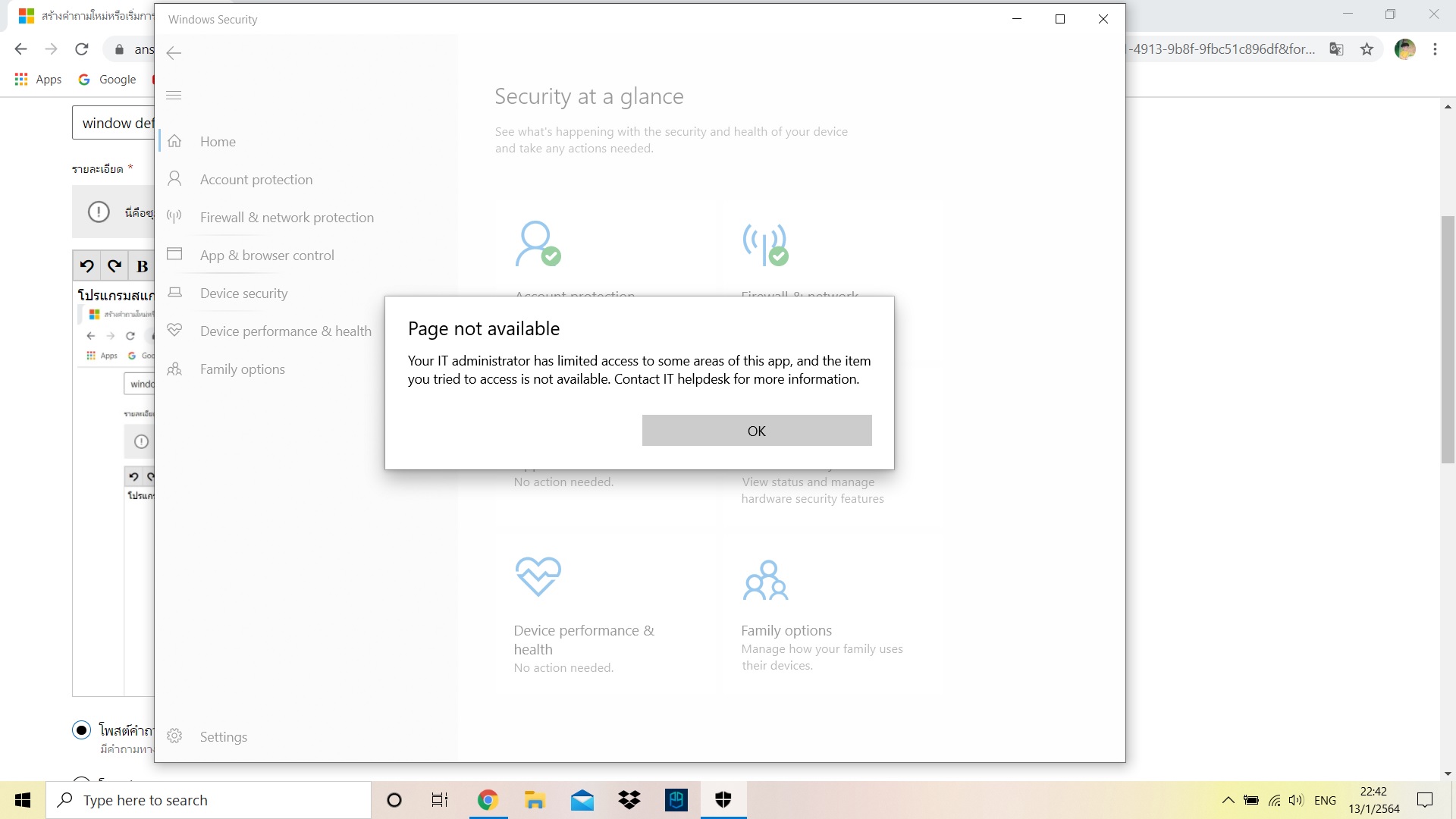
Task: Select the post question radio button
Action: point(81,730)
